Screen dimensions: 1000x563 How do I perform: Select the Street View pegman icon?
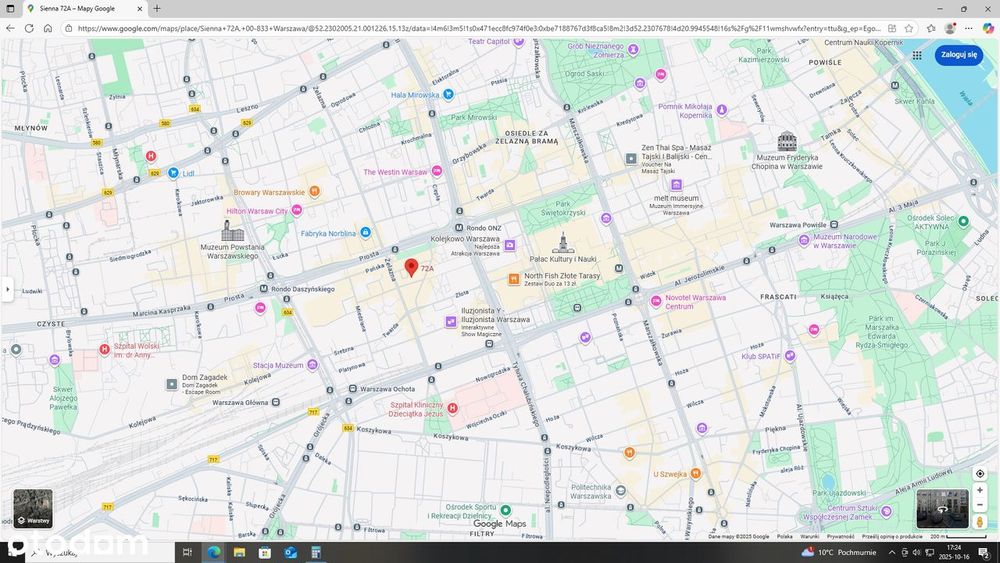(980, 522)
